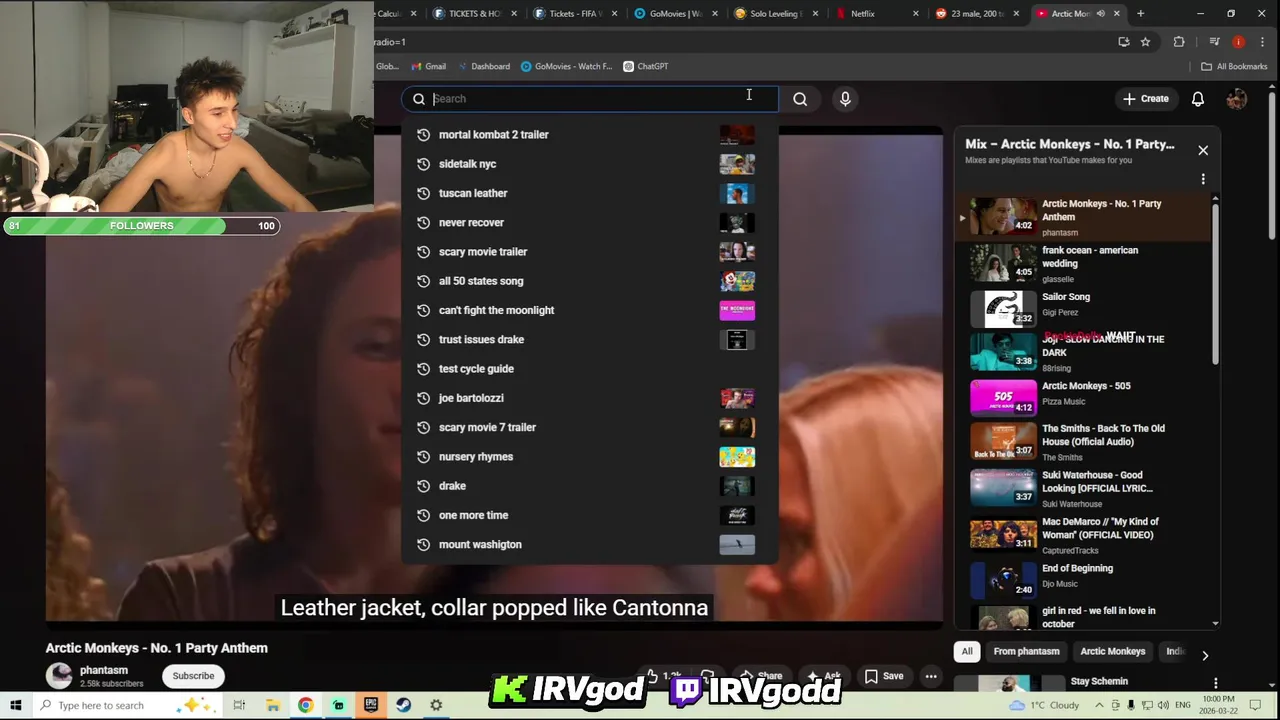Screen dimensions: 1280x720
Task: Open File Explorer from the taskbar
Action: coord(272,705)
